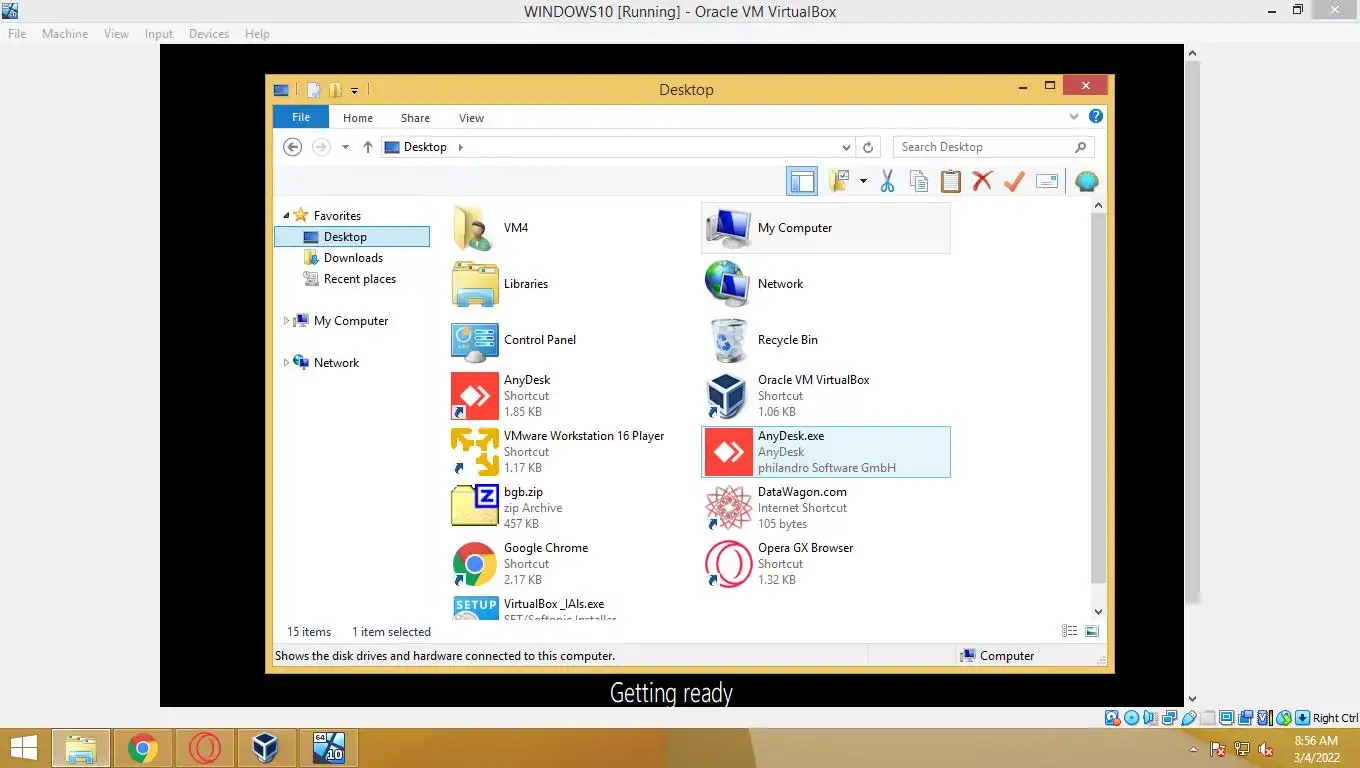
Task: Open the Machine menu in VirtualBox
Action: pos(65,33)
